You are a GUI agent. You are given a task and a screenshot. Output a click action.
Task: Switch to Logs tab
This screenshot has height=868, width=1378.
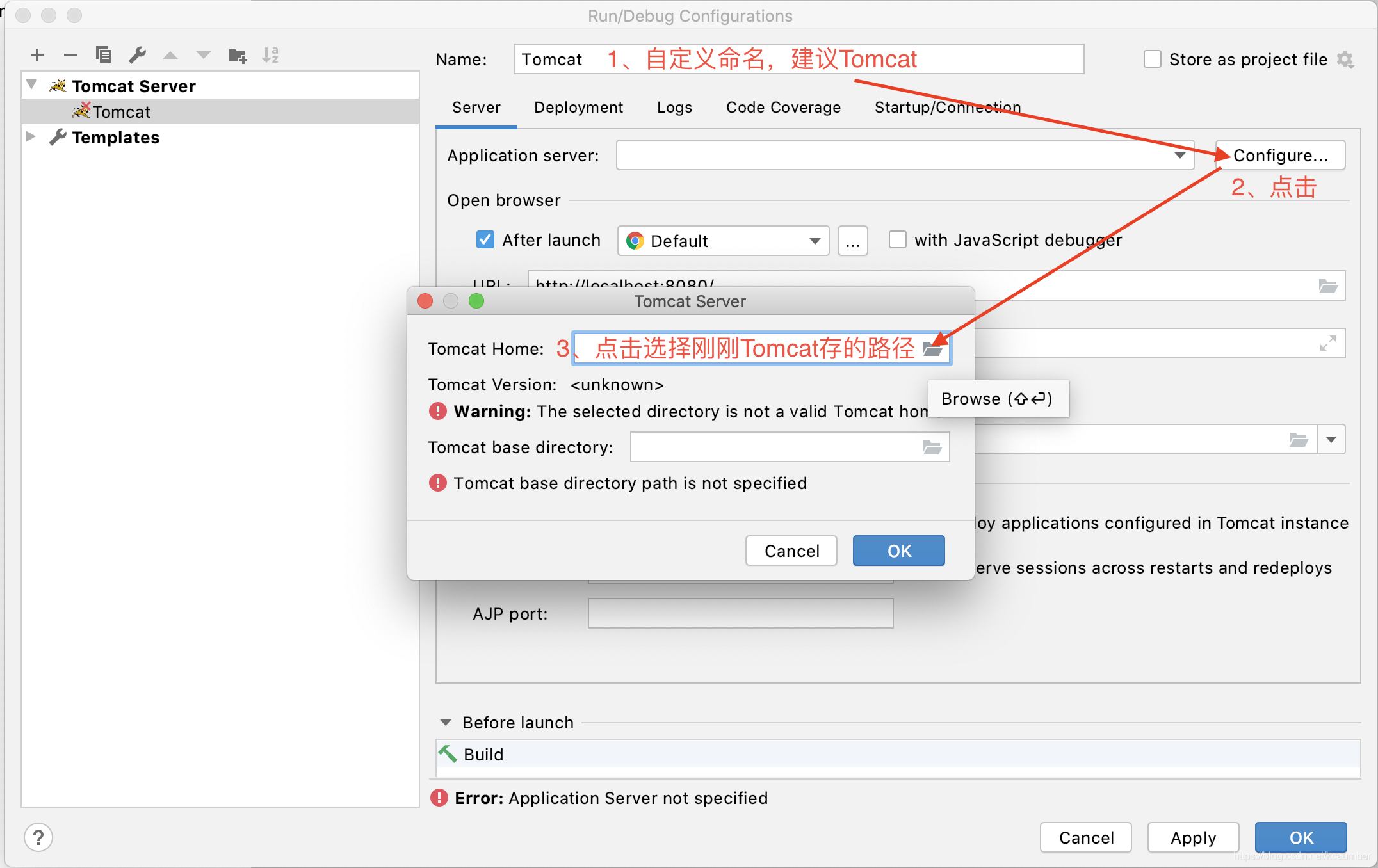tap(675, 108)
